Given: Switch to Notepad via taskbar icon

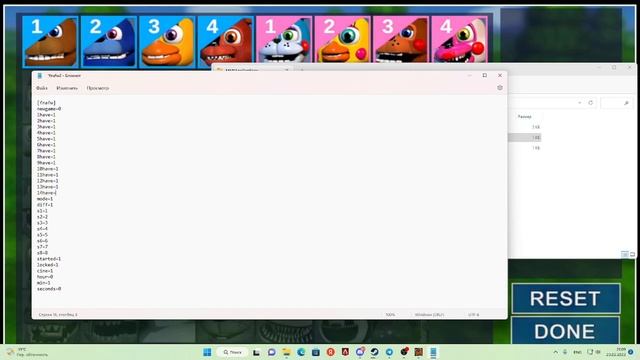Looking at the screenshot, I should [x=433, y=352].
